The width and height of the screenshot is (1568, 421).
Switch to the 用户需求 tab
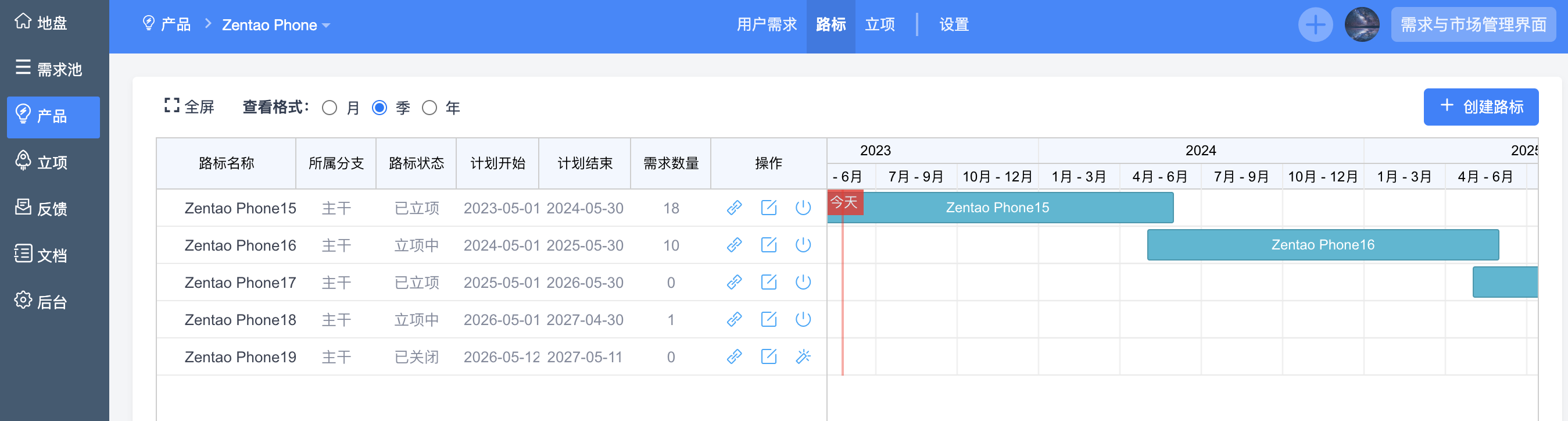pyautogui.click(x=767, y=25)
